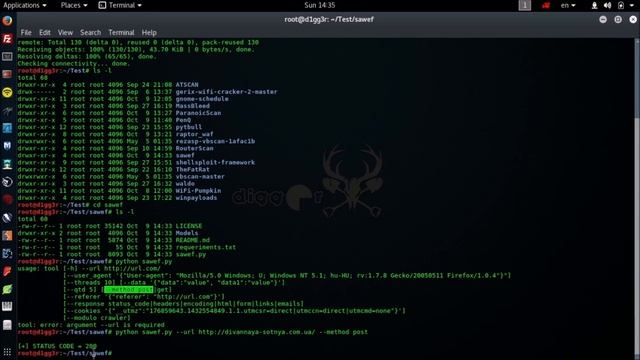Click the green highlighted method post text

click(x=129, y=290)
